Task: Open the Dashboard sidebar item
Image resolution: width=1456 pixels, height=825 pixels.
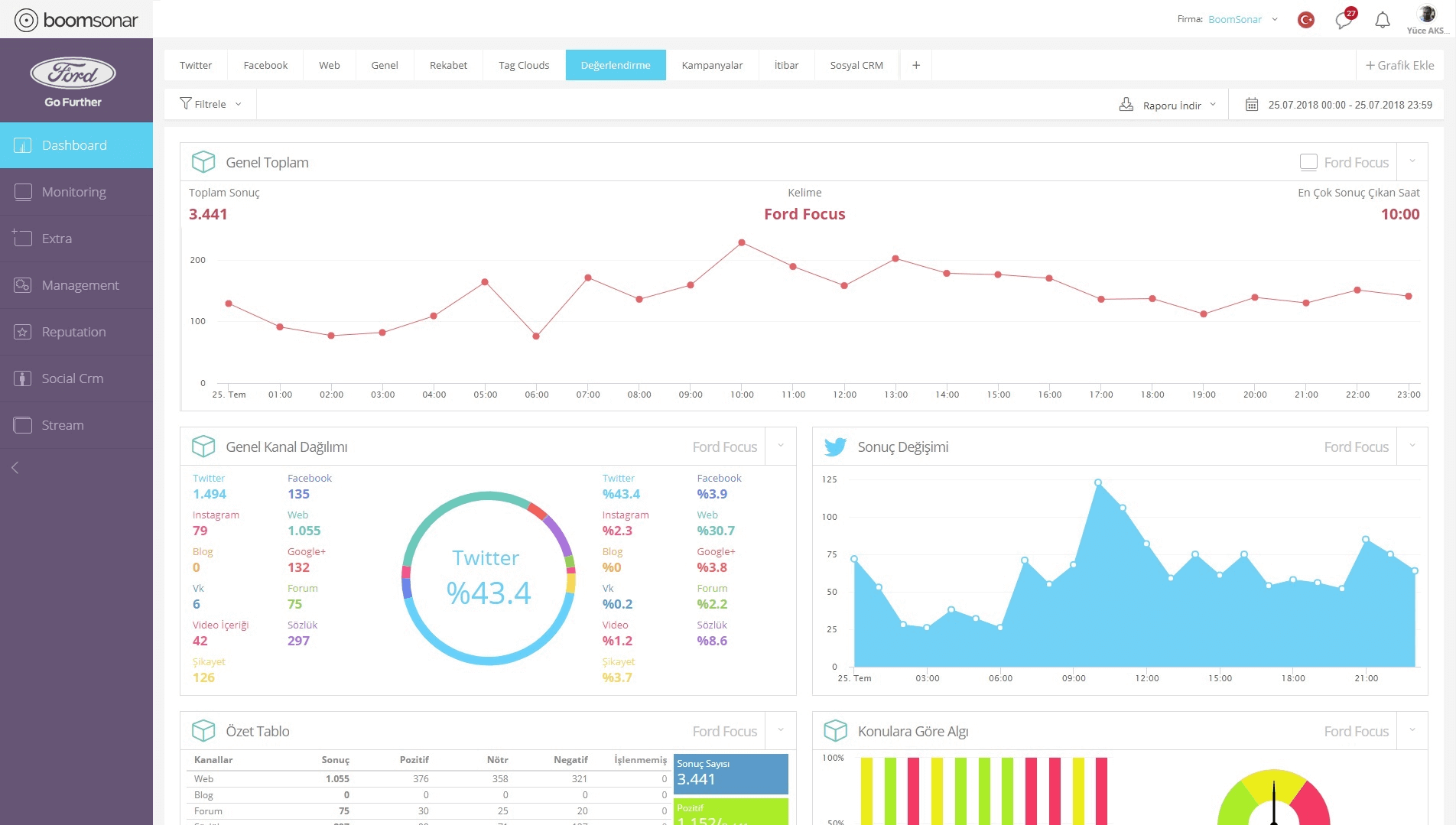Action: 76,145
